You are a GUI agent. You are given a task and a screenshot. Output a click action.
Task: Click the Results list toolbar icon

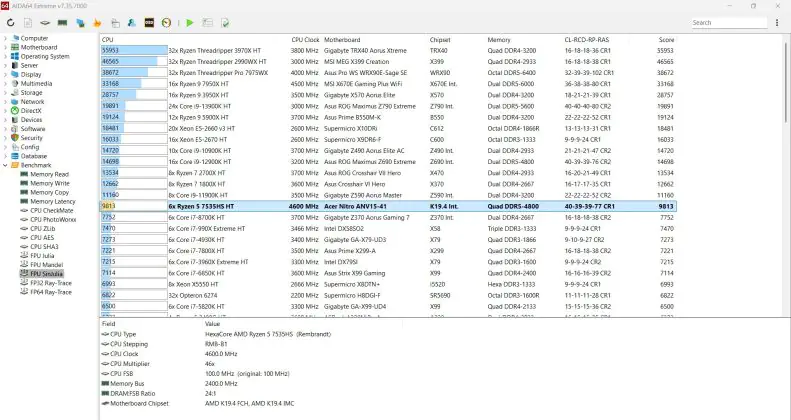[207, 23]
